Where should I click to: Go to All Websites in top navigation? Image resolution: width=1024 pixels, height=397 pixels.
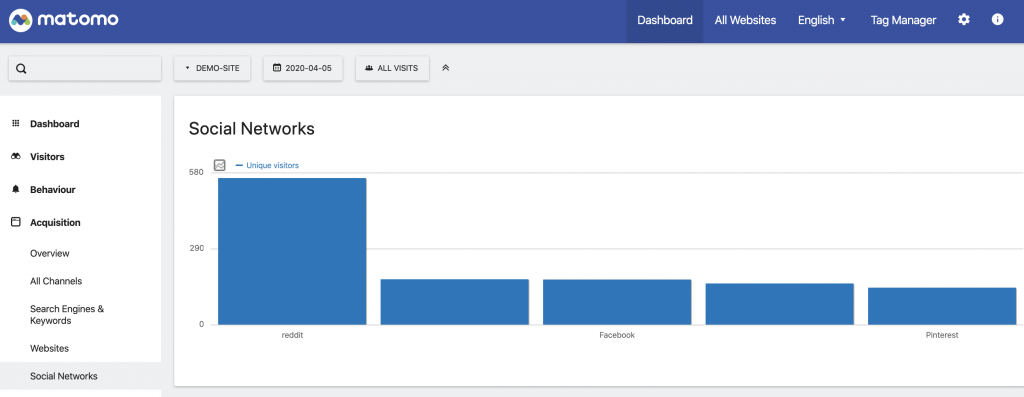745,20
